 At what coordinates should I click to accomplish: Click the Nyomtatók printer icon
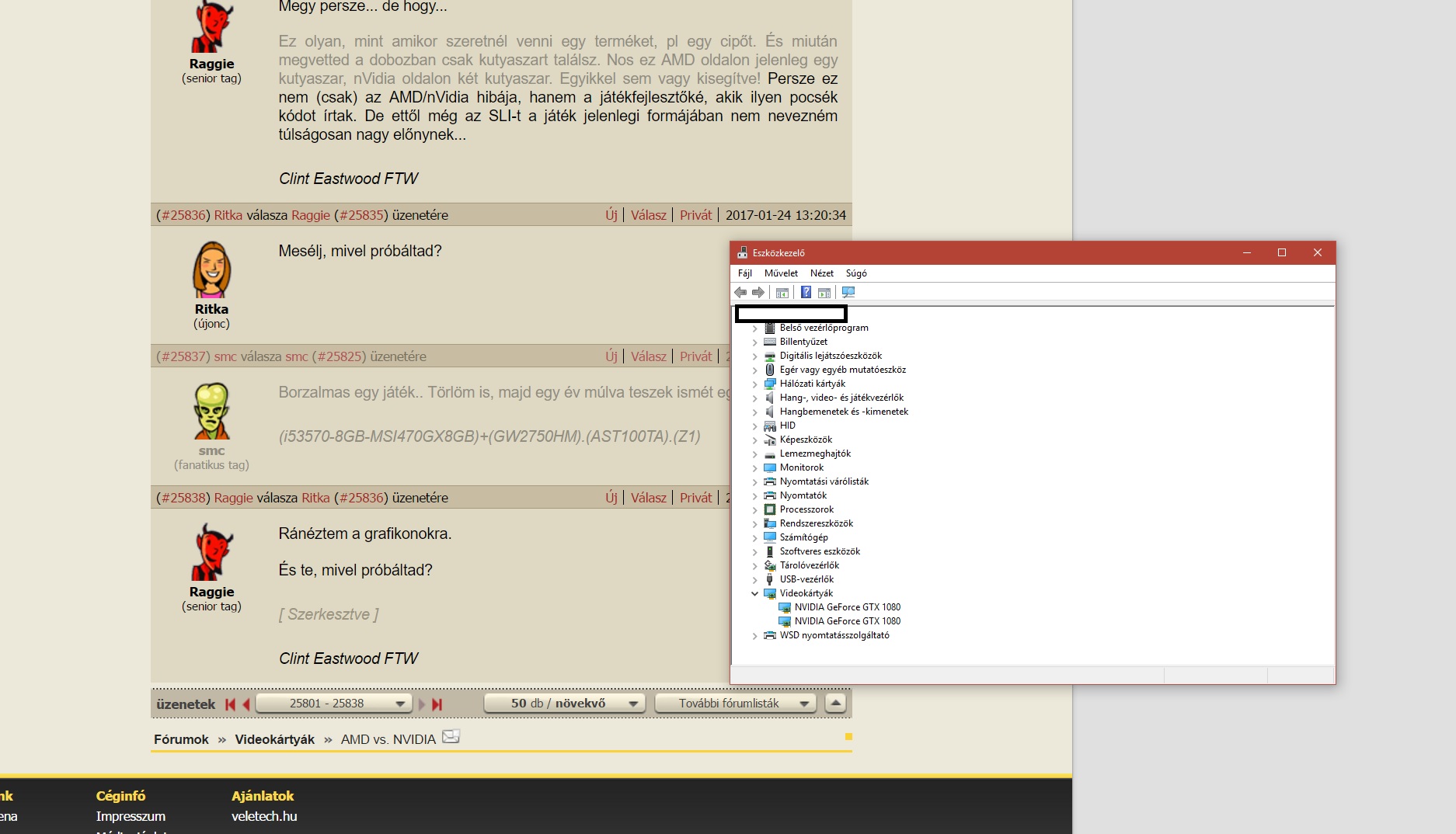770,495
